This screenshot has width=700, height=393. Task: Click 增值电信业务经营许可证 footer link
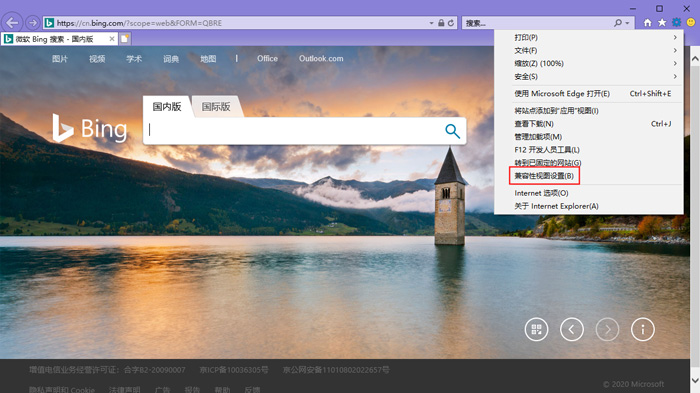[x=107, y=370]
